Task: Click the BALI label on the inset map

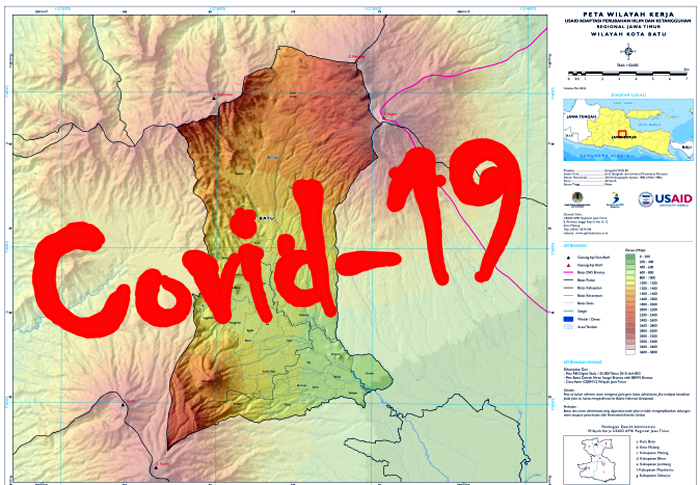Action: pos(687,147)
